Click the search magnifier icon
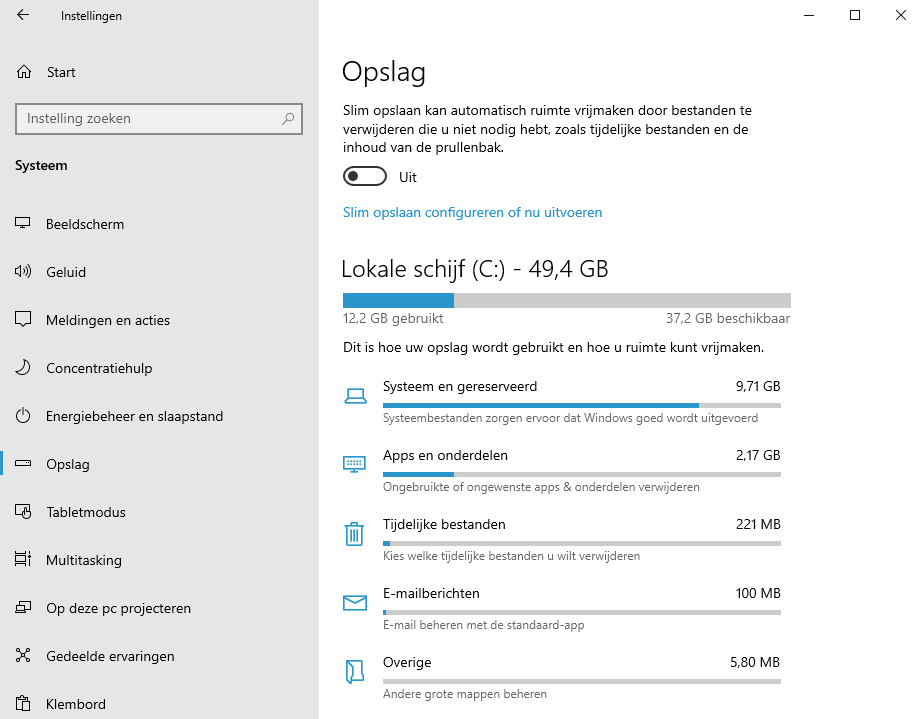 [288, 119]
